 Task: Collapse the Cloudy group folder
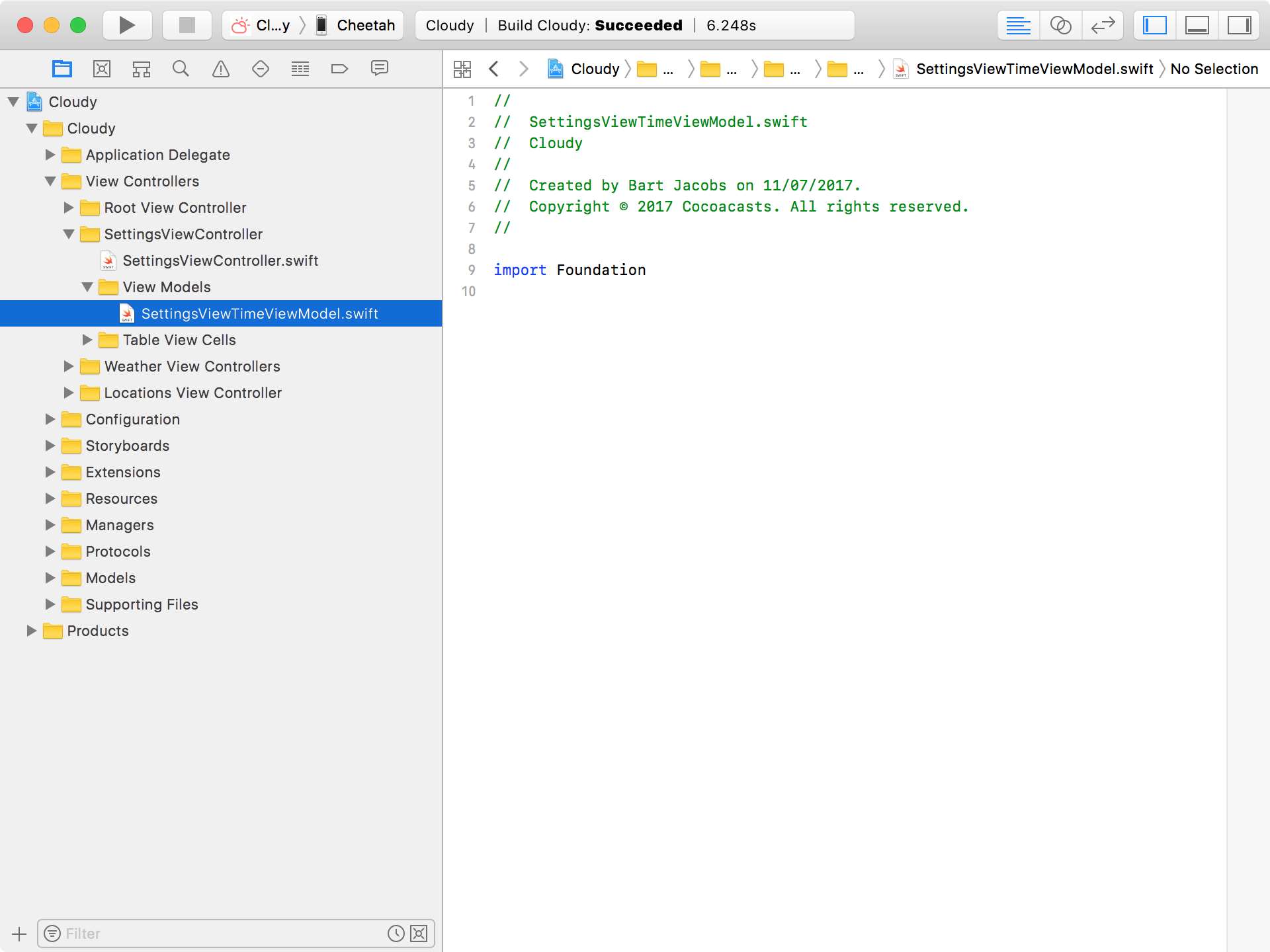click(32, 128)
